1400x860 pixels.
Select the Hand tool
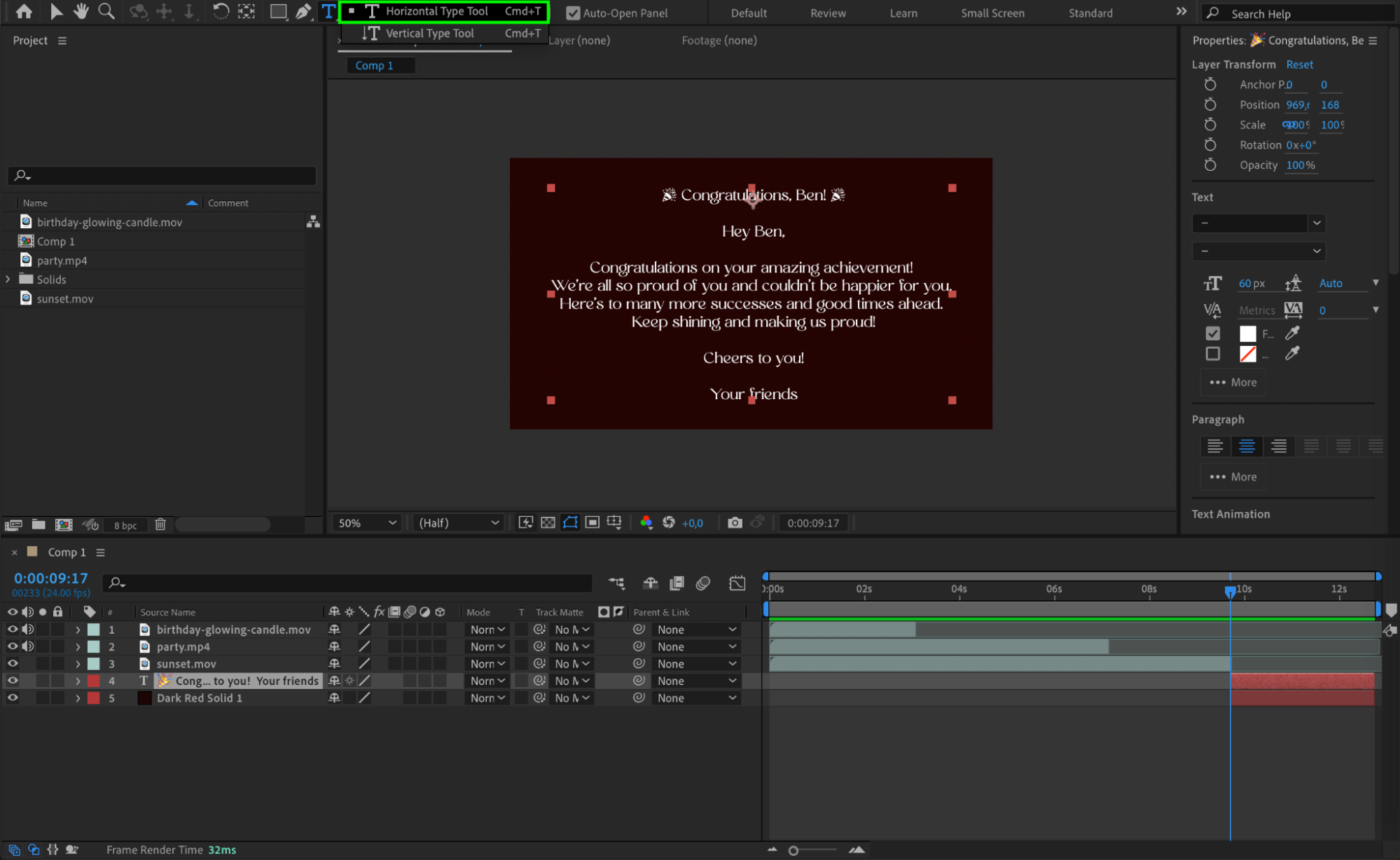(x=81, y=11)
